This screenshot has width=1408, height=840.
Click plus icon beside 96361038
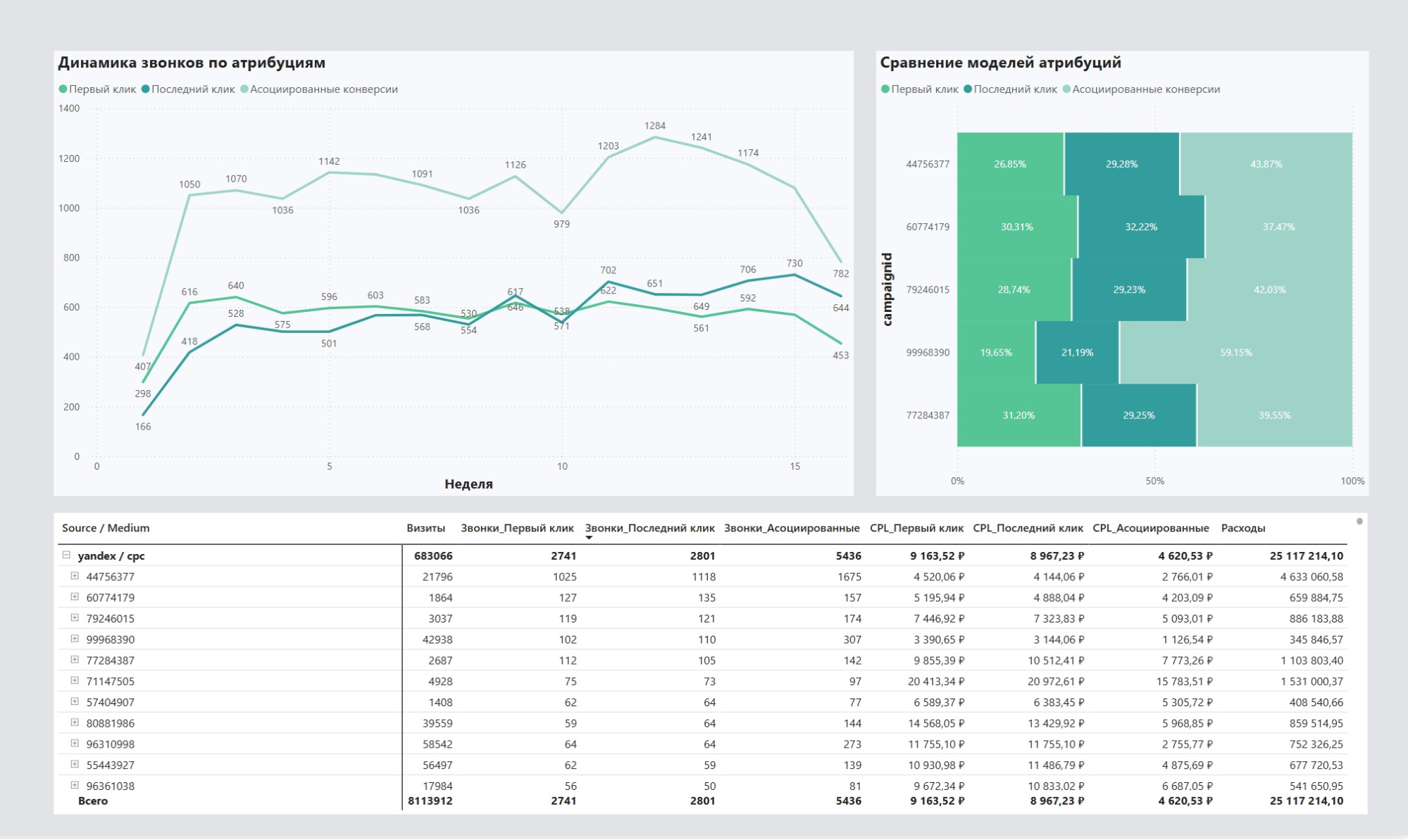click(x=75, y=785)
